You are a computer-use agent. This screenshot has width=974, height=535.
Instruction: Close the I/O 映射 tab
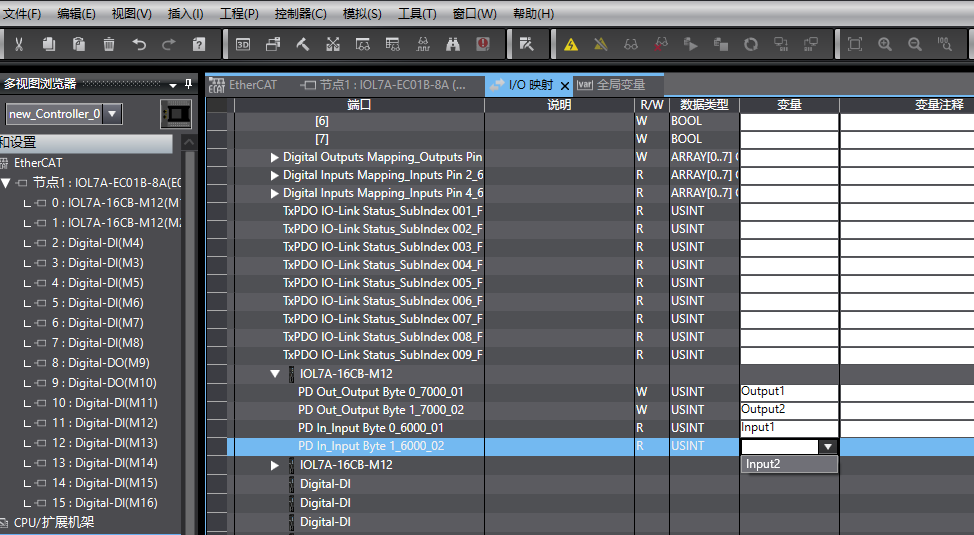565,86
